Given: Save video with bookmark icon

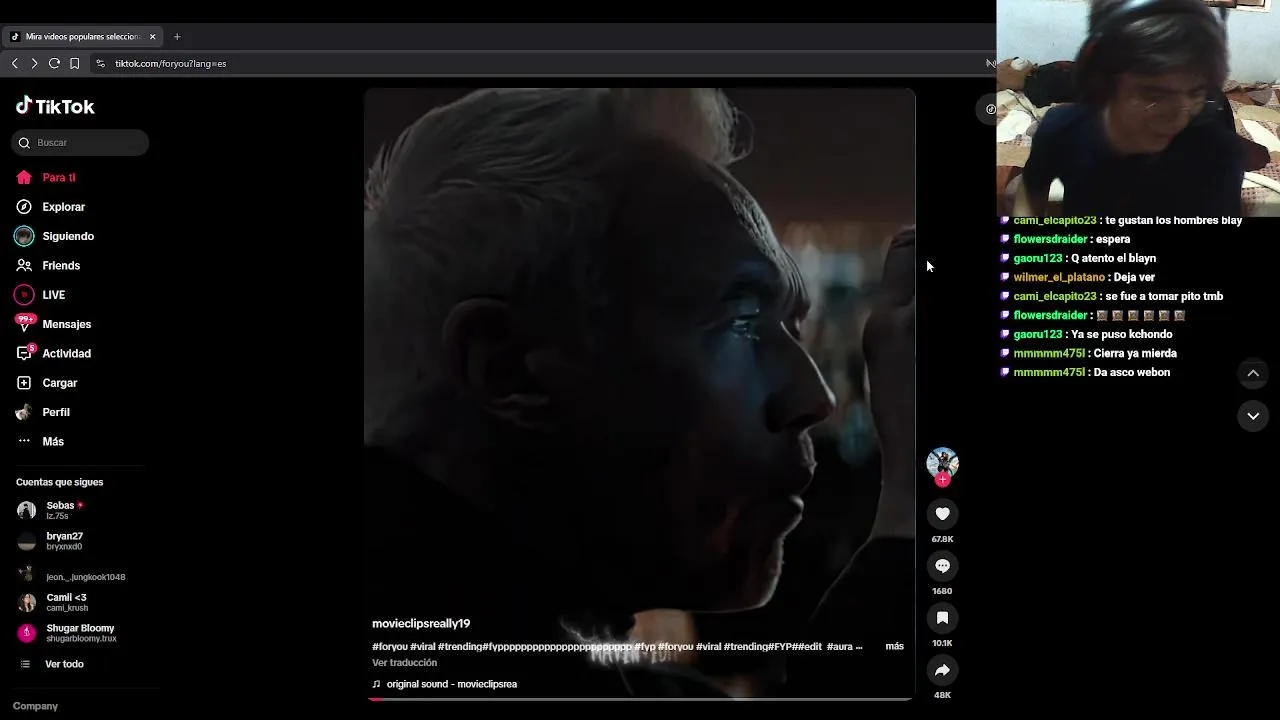Looking at the screenshot, I should pyautogui.click(x=942, y=618).
